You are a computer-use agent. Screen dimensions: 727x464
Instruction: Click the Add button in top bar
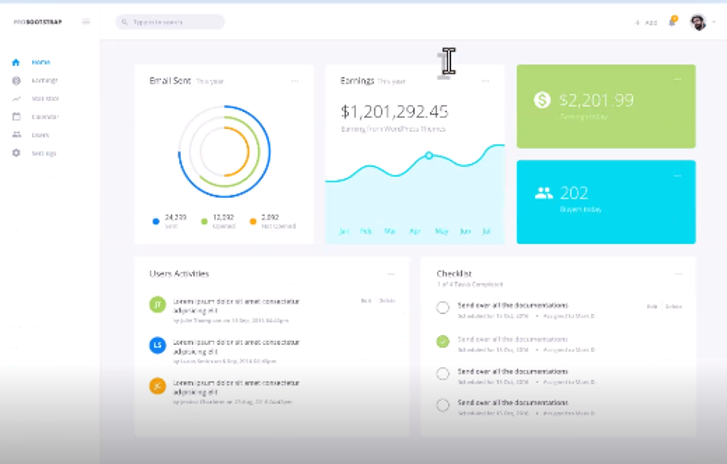tap(646, 22)
